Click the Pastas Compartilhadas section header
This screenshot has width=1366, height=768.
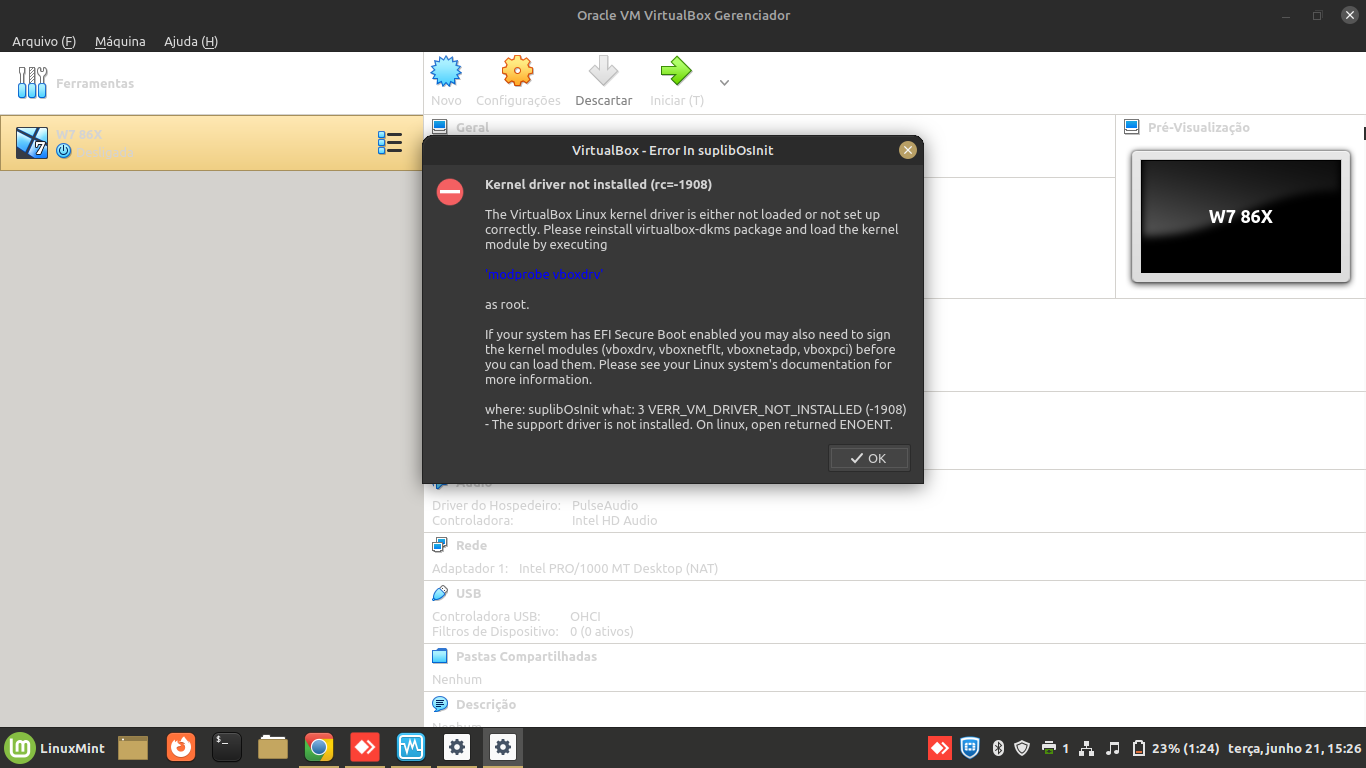[x=526, y=656]
